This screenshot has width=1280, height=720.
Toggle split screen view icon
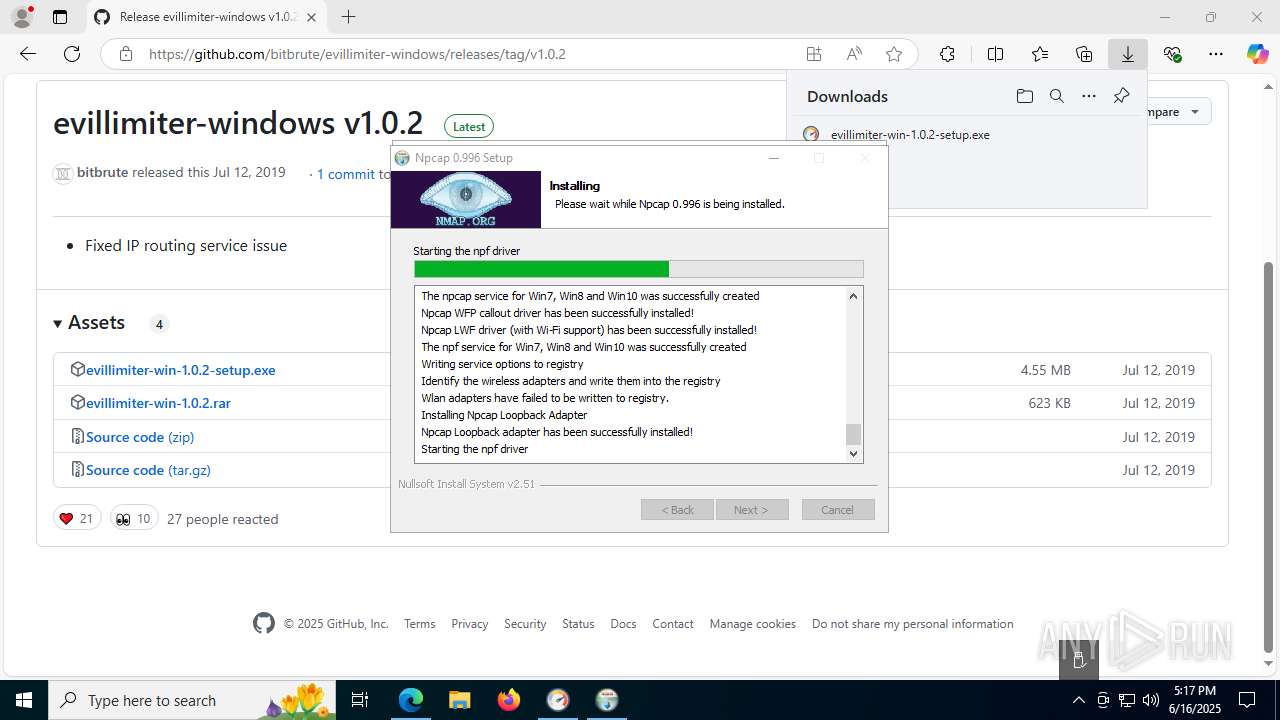[x=995, y=54]
